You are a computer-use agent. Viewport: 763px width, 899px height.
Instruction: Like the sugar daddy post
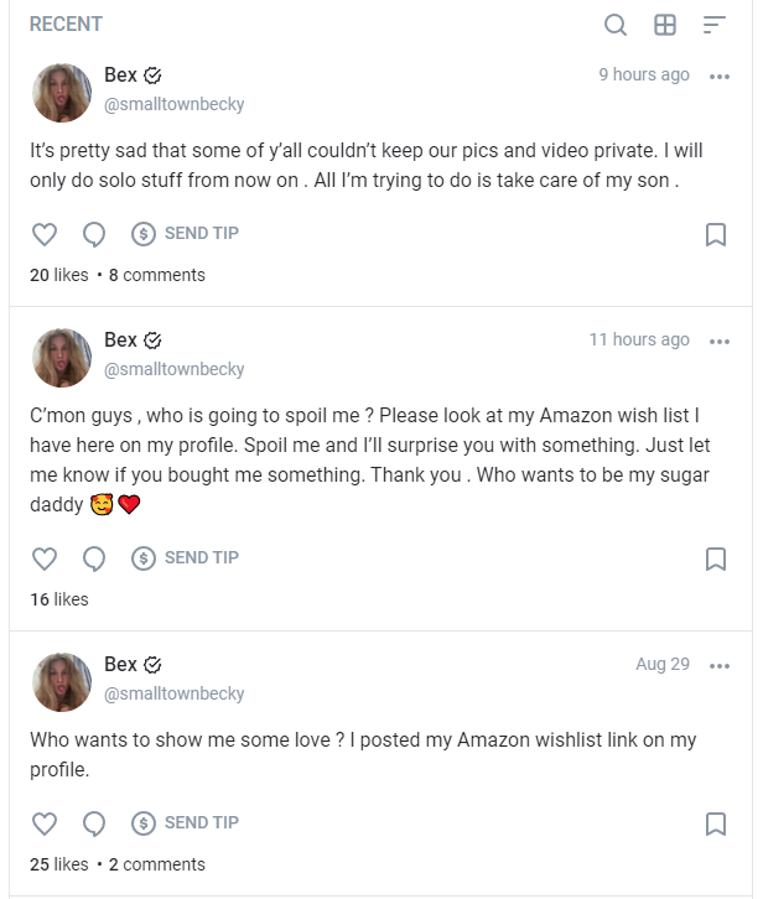(x=45, y=558)
